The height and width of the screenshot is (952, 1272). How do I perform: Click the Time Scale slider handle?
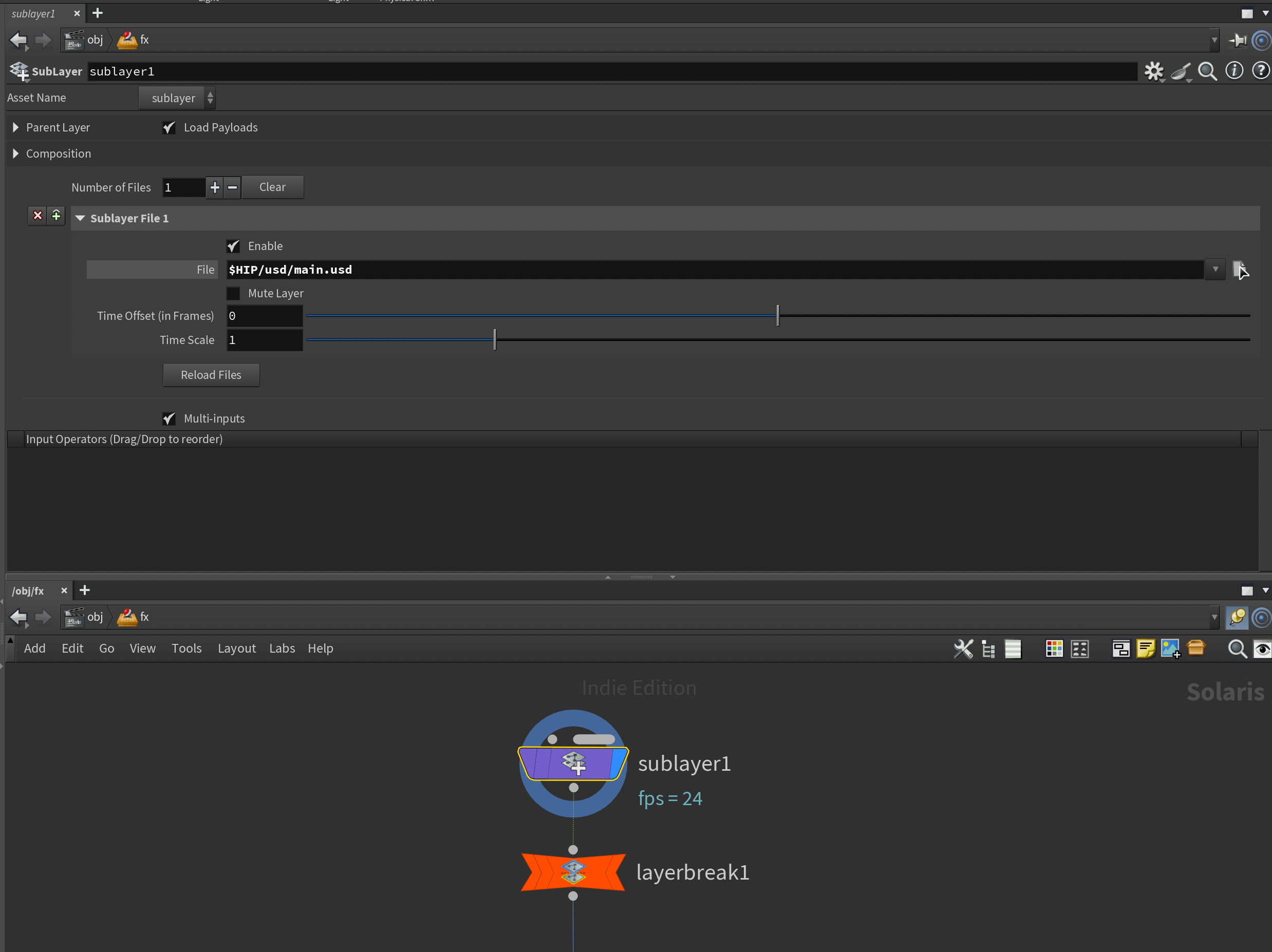pos(495,340)
